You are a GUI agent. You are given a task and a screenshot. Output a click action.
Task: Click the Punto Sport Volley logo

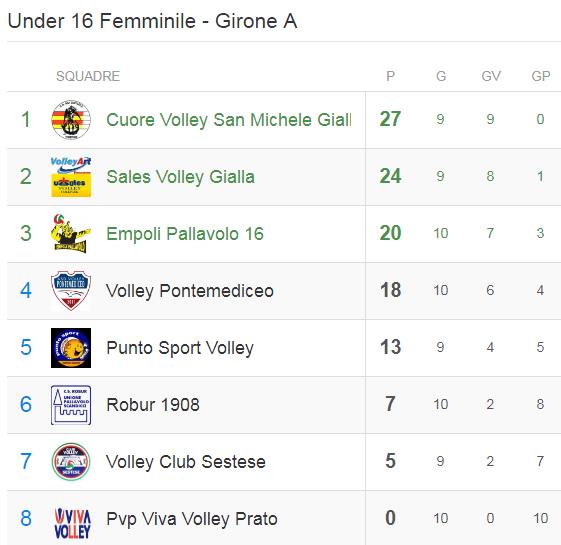click(x=71, y=348)
